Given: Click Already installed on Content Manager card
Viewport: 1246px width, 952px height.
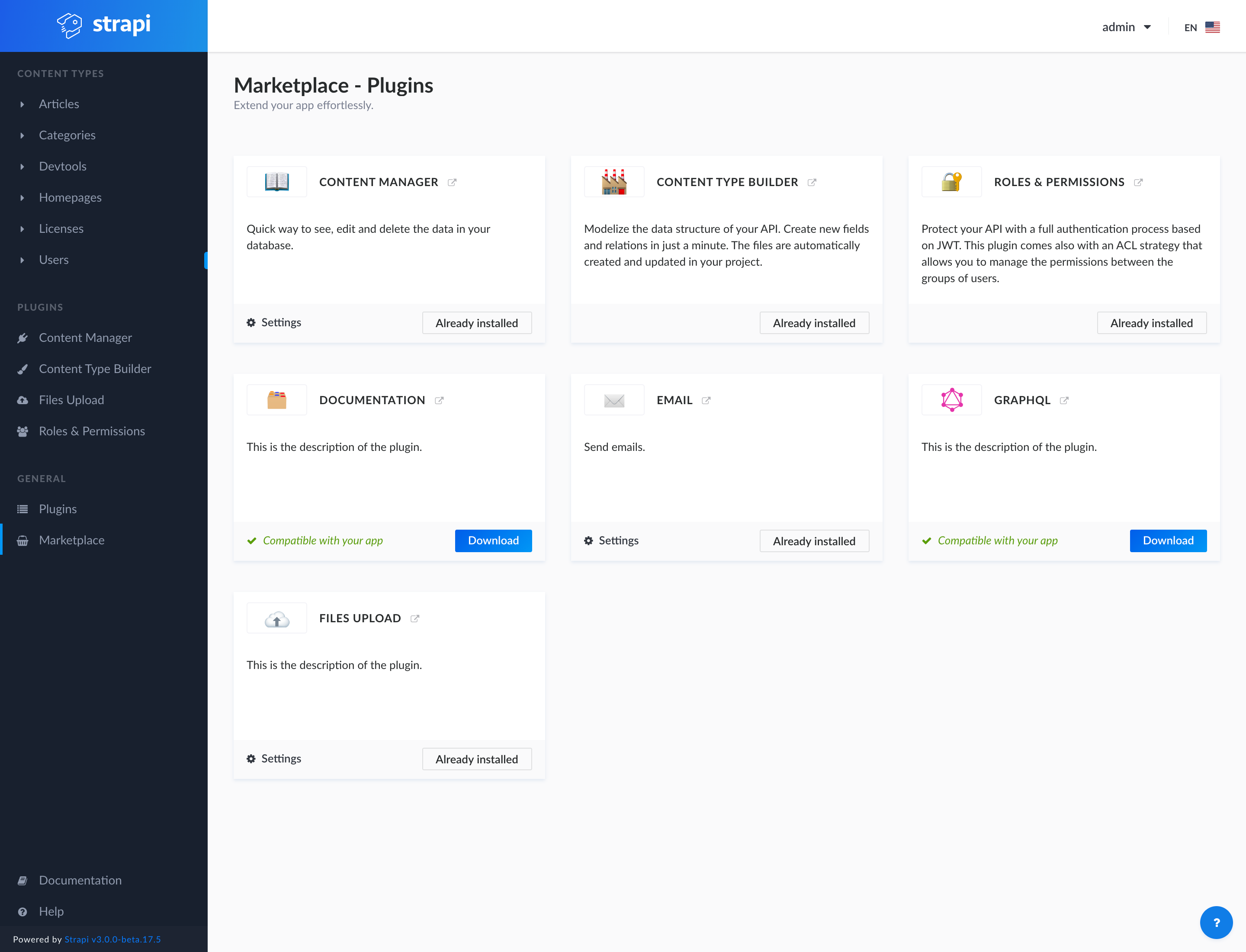Looking at the screenshot, I should tap(477, 323).
